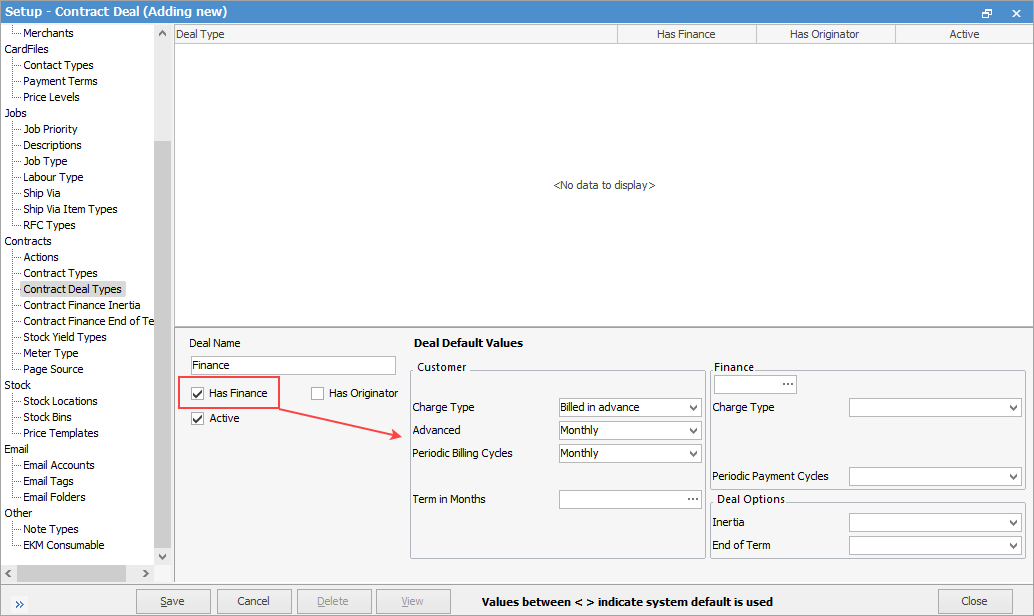Open the Advanced dropdown
Image resolution: width=1034 pixels, height=616 pixels.
click(x=693, y=431)
